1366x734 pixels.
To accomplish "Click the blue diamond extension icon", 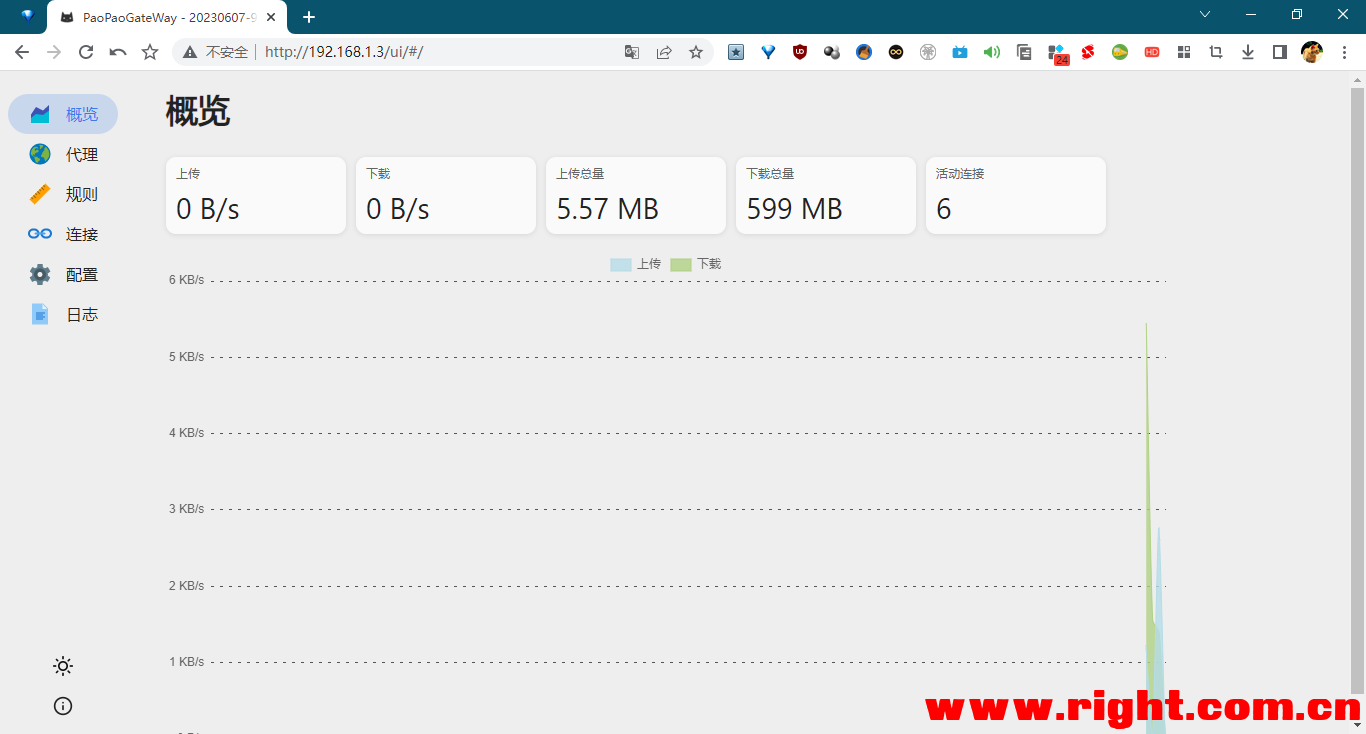I will point(768,52).
